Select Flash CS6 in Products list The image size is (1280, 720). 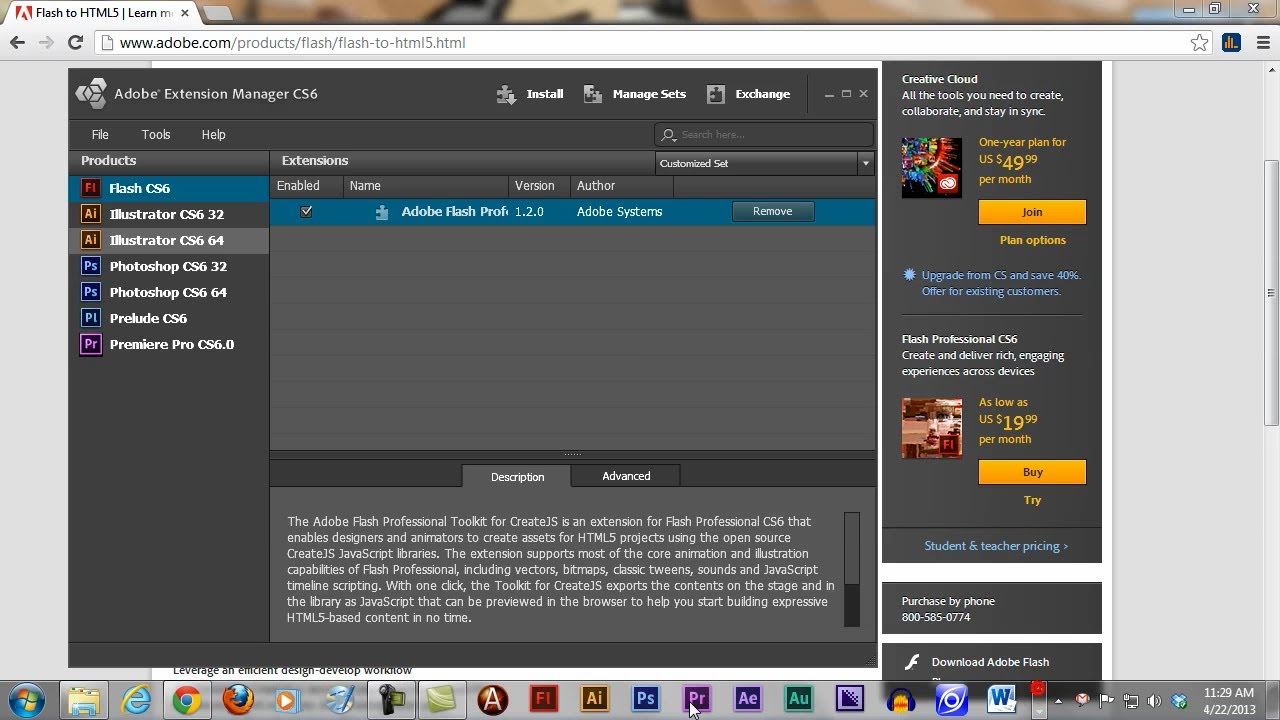pyautogui.click(x=169, y=188)
